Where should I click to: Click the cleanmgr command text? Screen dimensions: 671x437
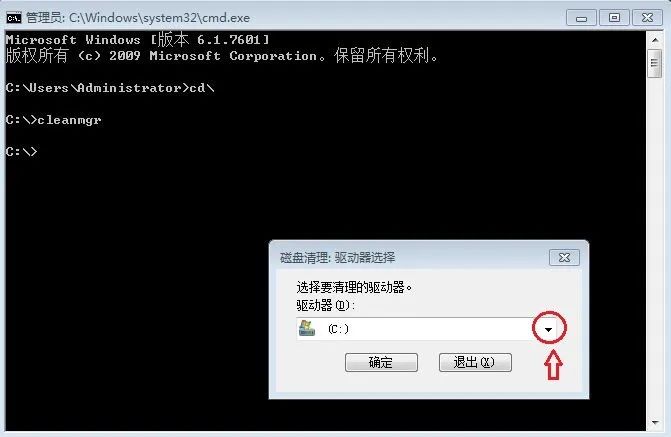tap(69, 120)
